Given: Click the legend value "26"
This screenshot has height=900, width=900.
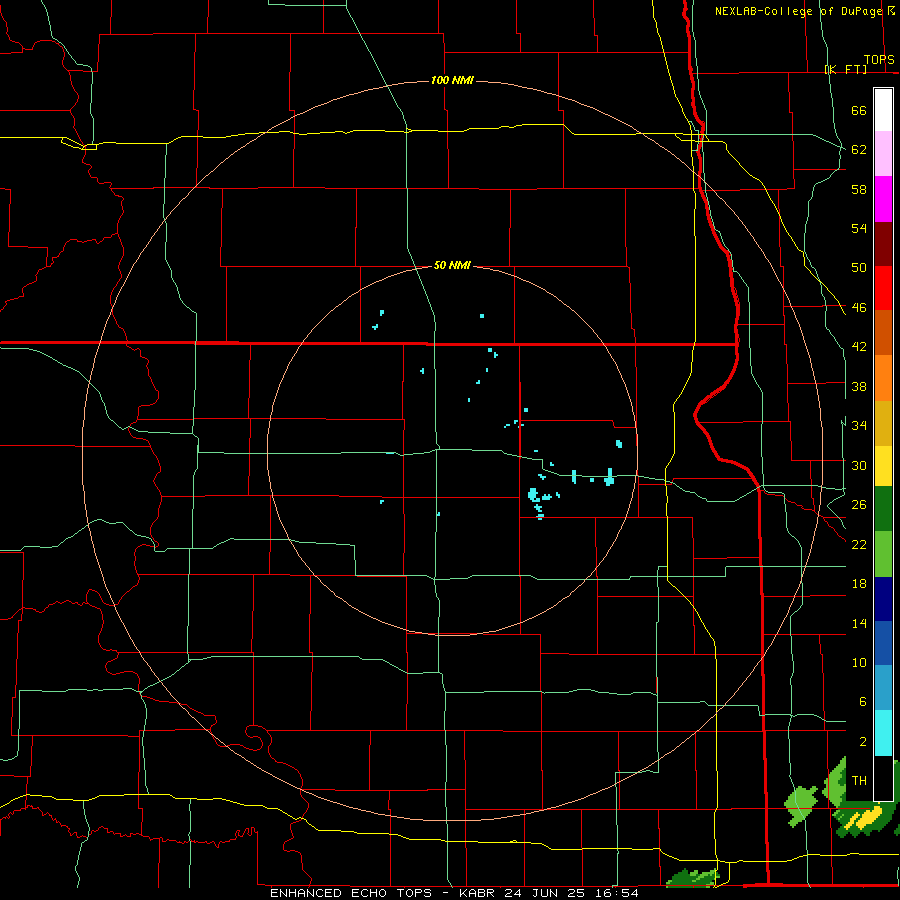Looking at the screenshot, I should (859, 505).
